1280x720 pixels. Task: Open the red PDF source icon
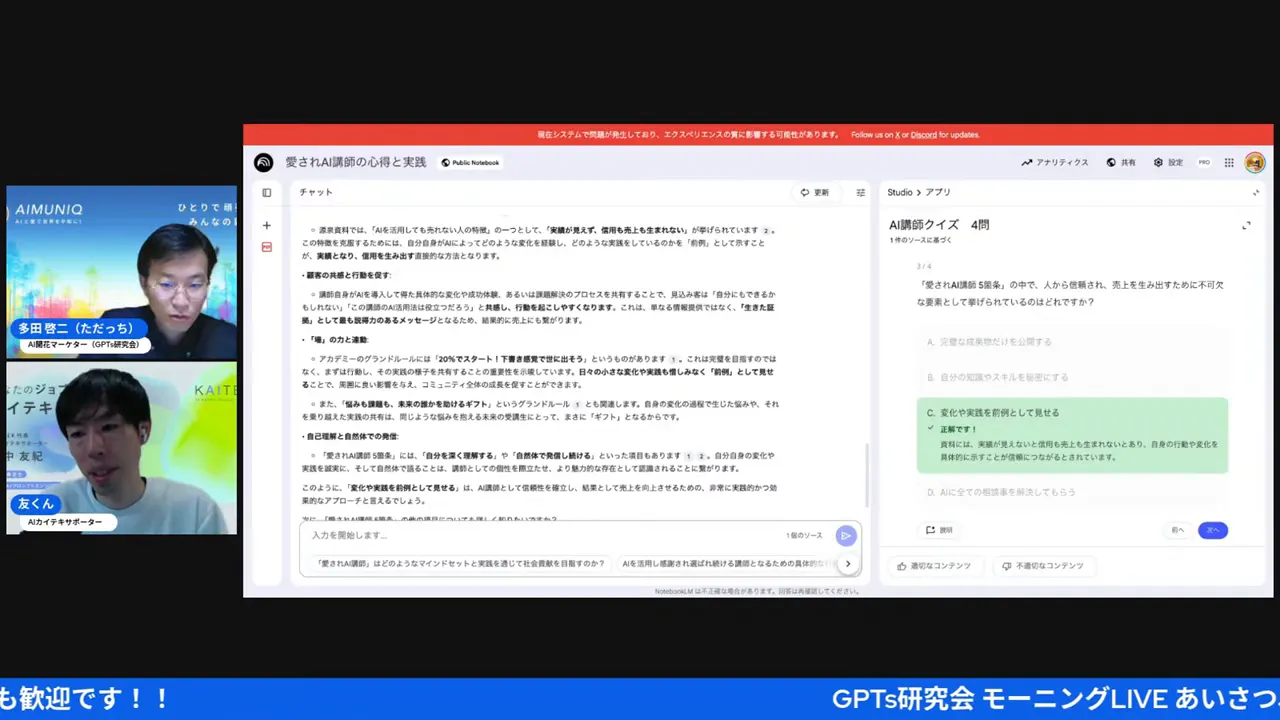point(267,247)
